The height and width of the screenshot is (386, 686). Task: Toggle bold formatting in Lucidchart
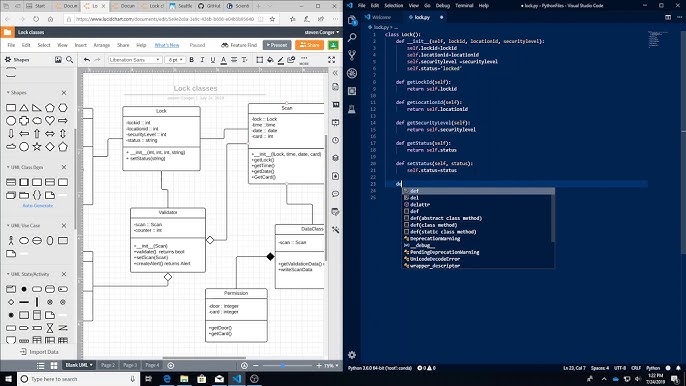(x=192, y=60)
